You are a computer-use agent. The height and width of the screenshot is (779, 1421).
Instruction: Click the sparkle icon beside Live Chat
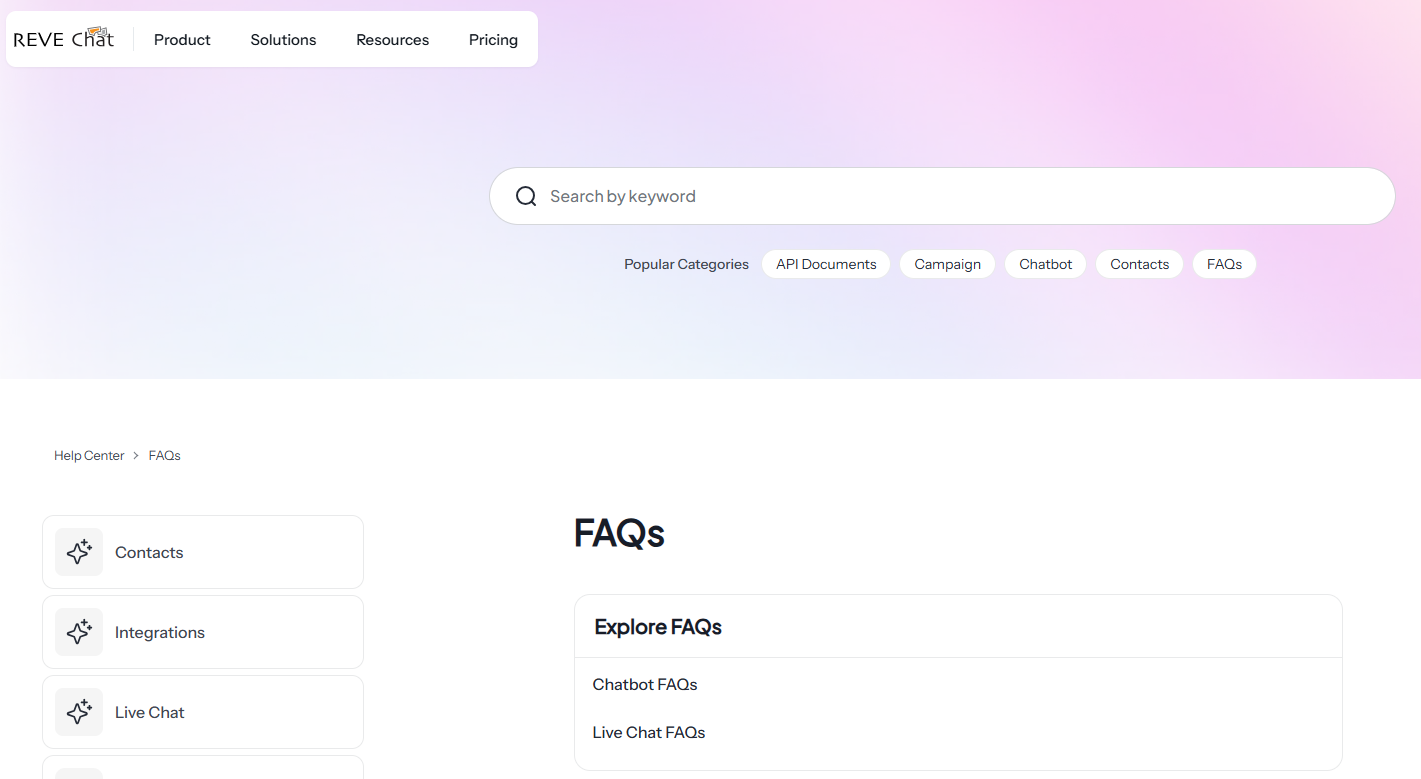point(79,712)
